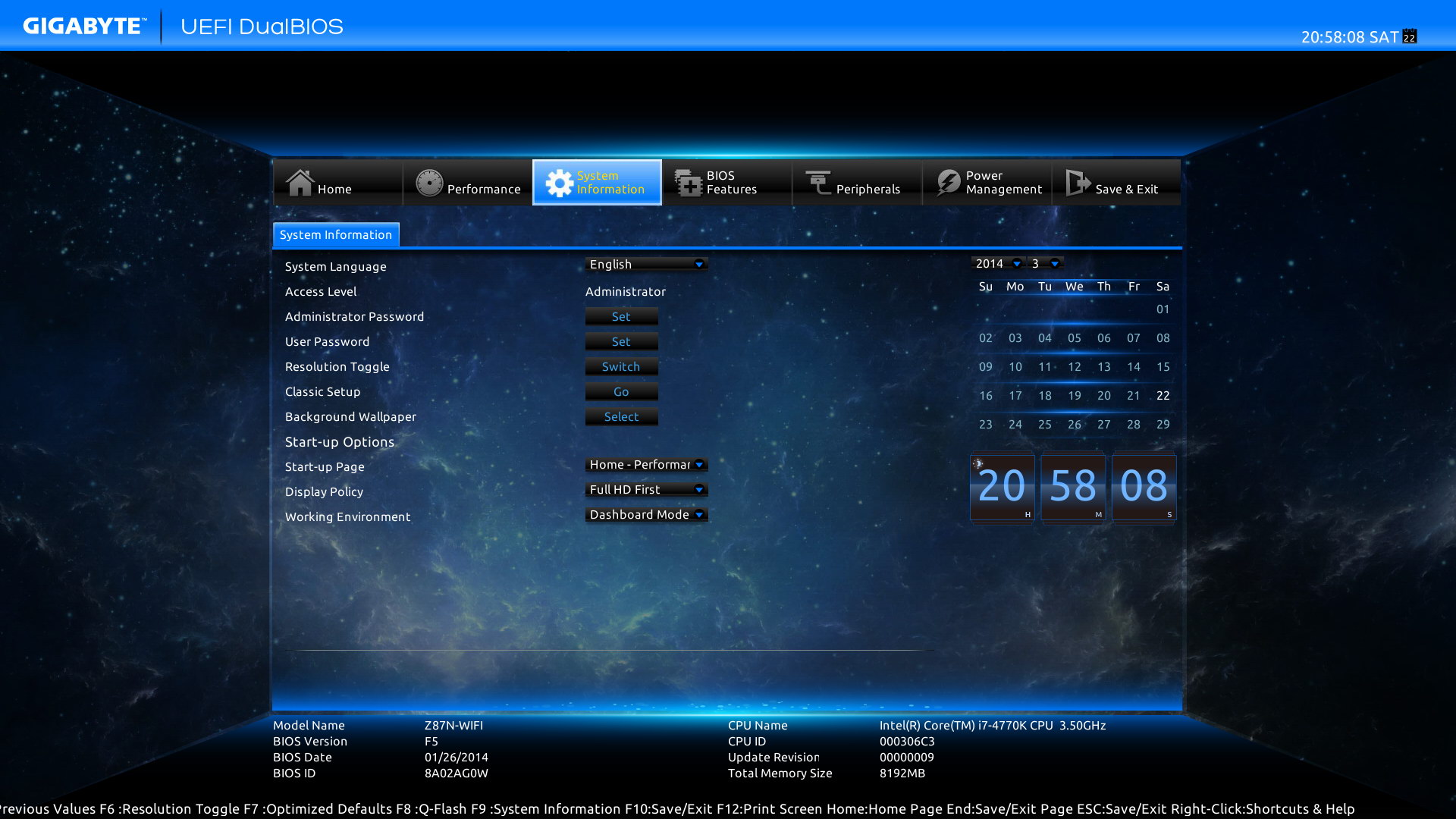Open the Power Management tab
This screenshot has height=819, width=1456.
pos(986,183)
